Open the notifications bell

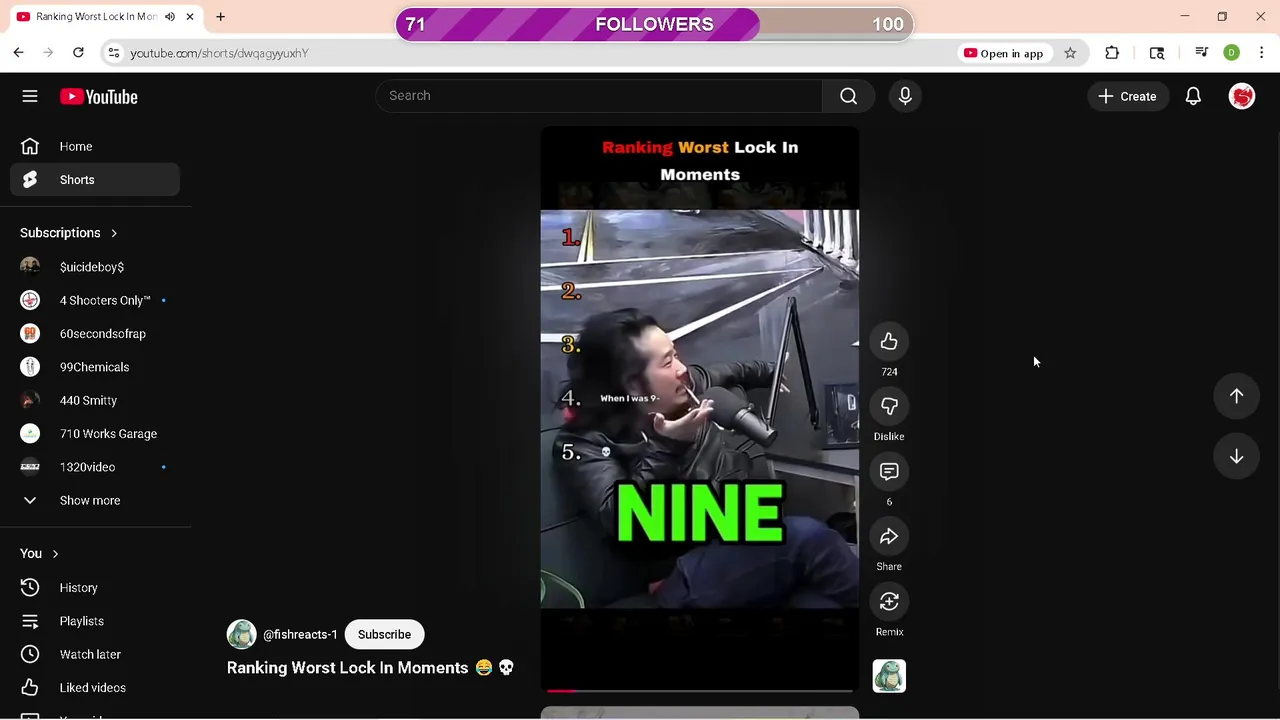pos(1193,96)
